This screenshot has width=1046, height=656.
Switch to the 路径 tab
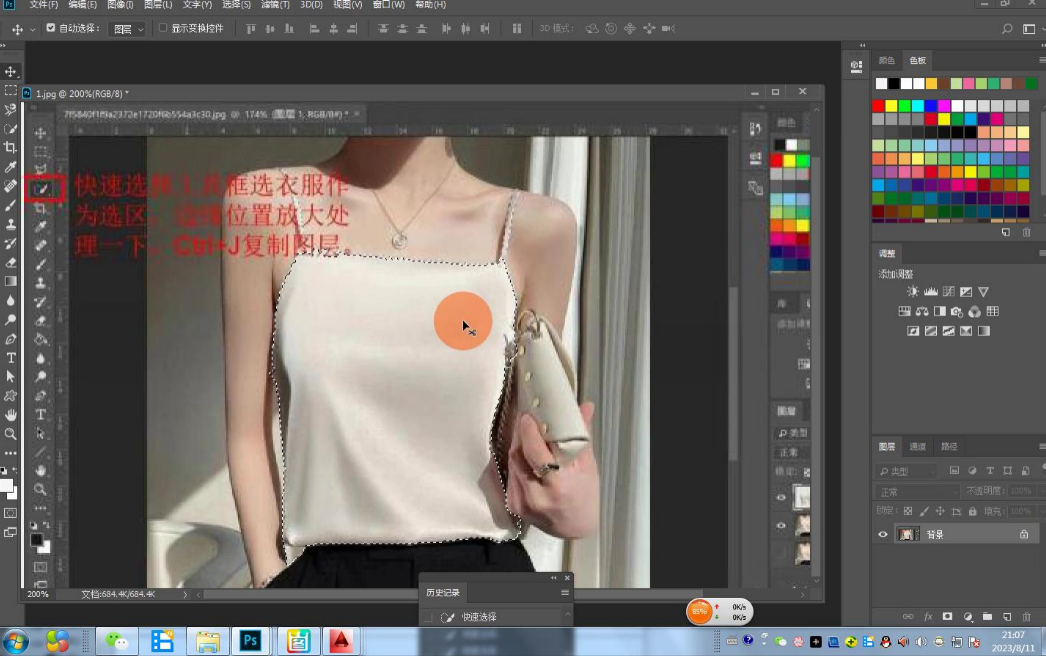pyautogui.click(x=949, y=446)
